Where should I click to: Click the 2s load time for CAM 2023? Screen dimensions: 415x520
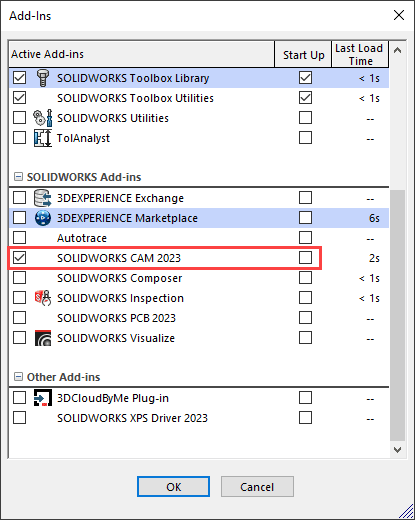tap(374, 258)
